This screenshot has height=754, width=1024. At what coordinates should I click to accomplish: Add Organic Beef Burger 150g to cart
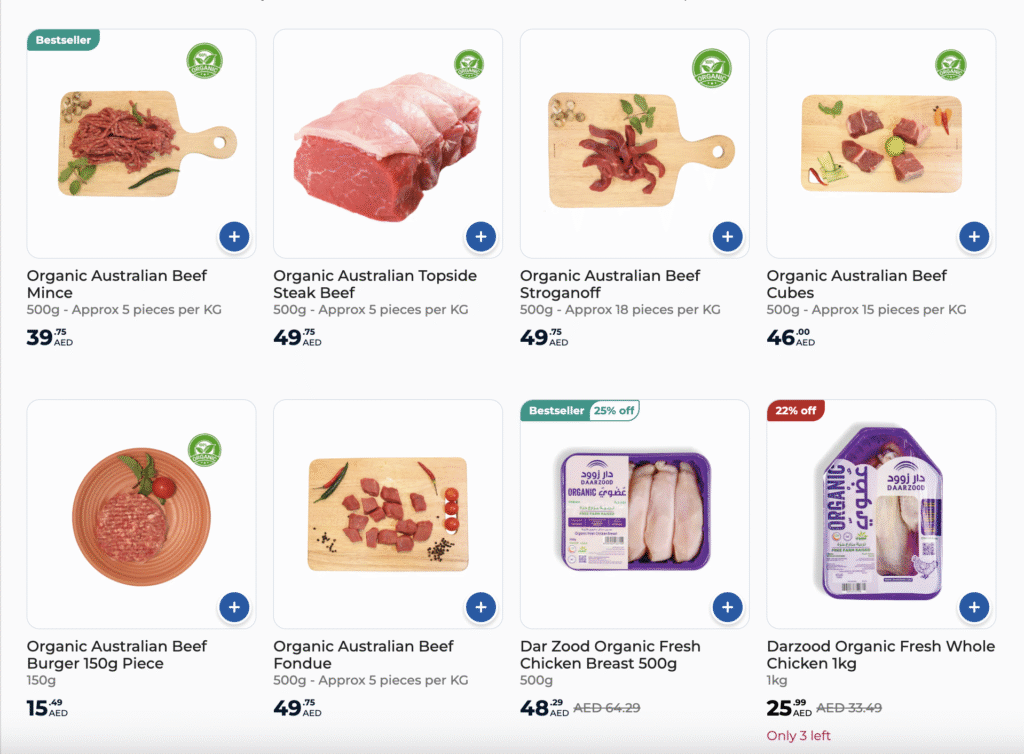(234, 607)
